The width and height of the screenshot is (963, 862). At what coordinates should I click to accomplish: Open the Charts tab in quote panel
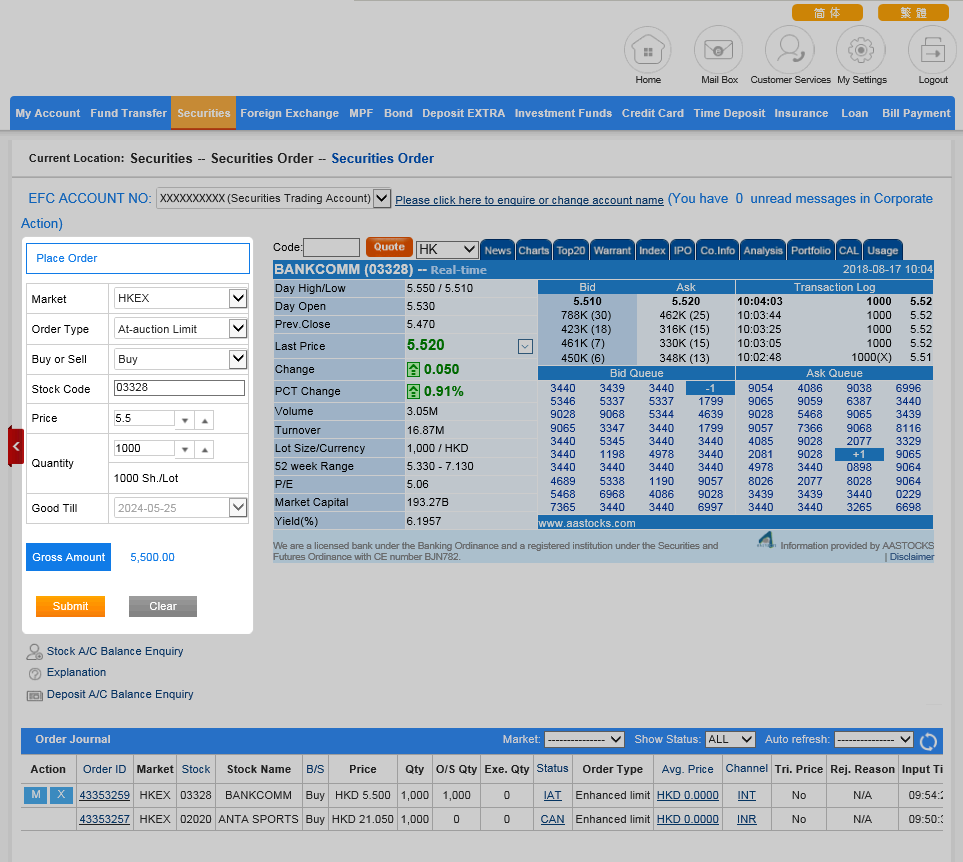click(x=533, y=250)
